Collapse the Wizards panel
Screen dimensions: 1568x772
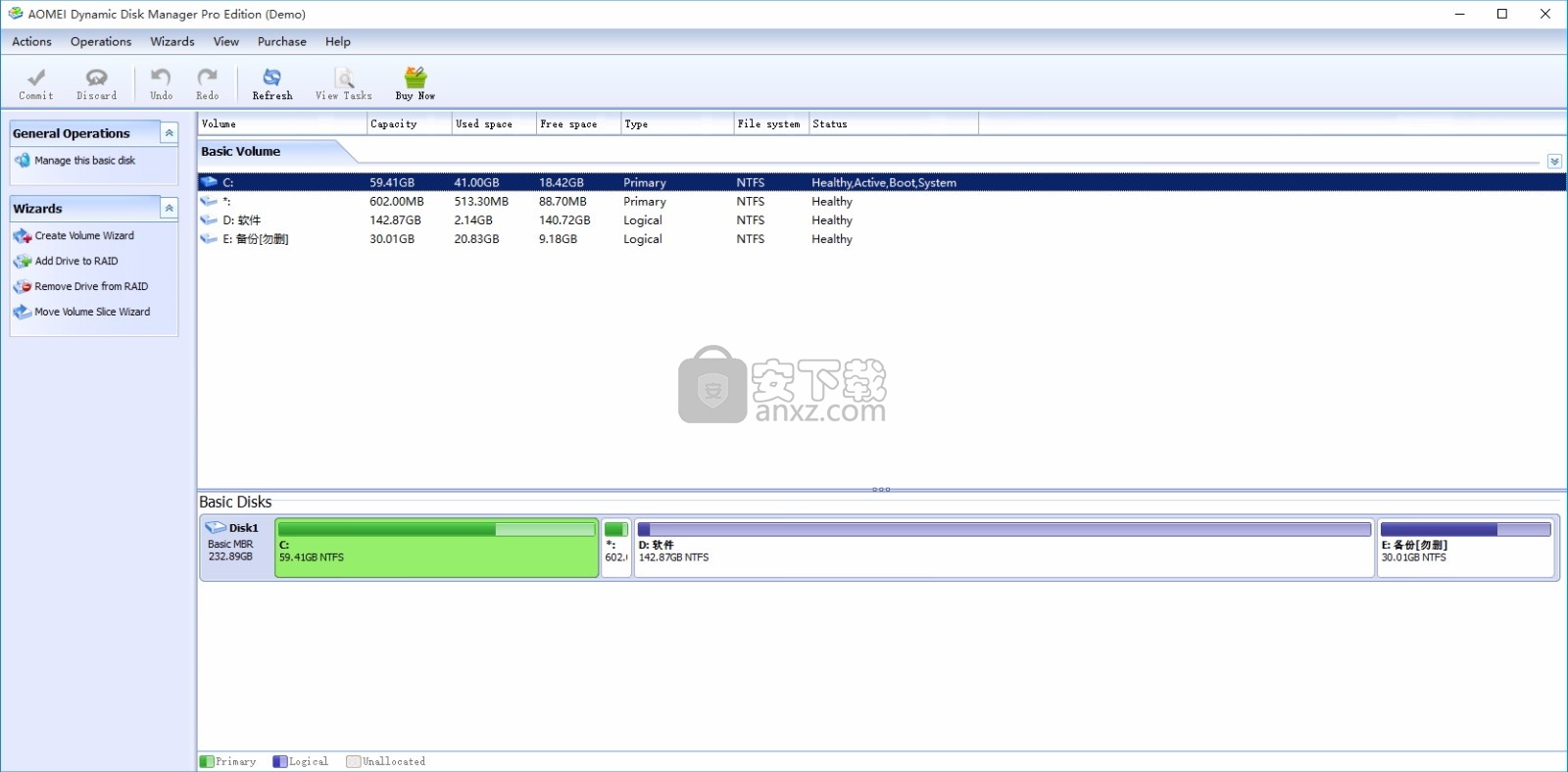coord(169,209)
